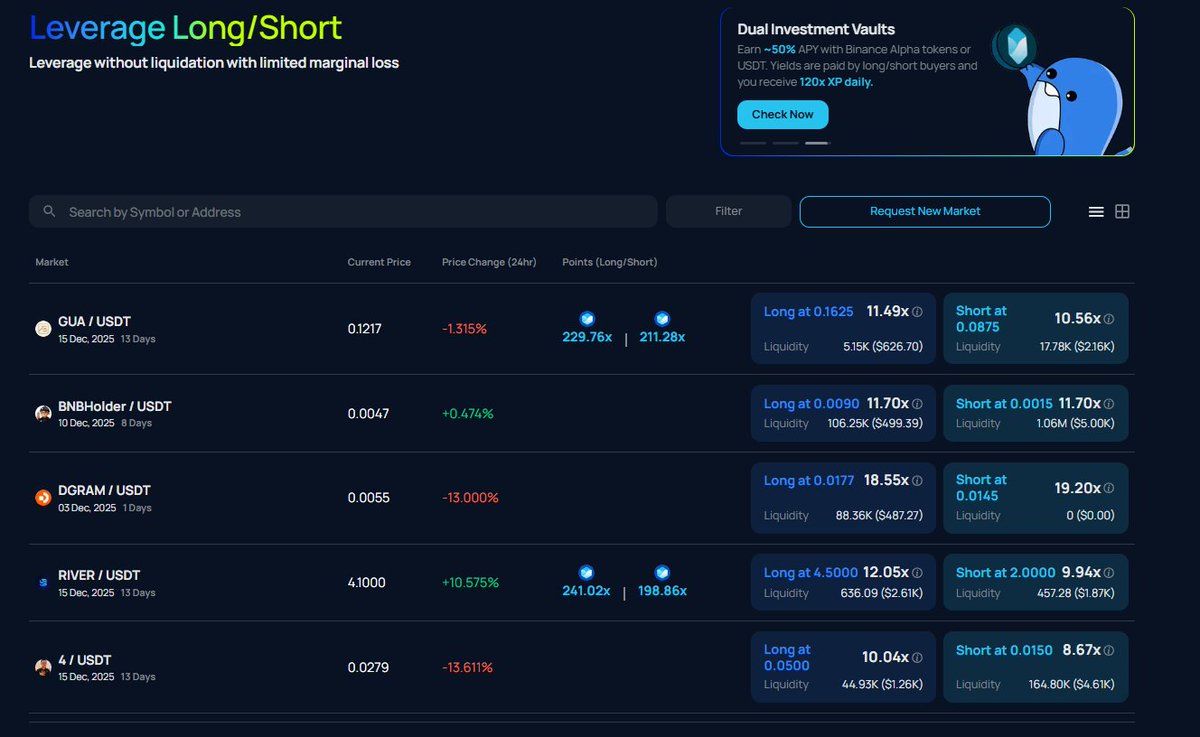Click GUA short points cube icon
The image size is (1200, 737).
coord(662,319)
